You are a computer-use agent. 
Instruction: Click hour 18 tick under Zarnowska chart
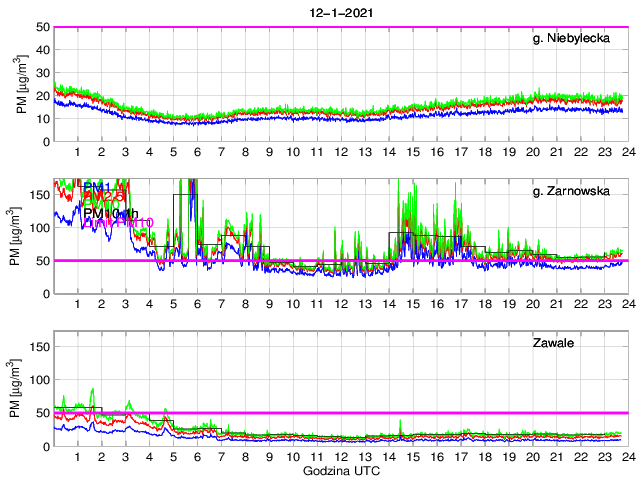484,304
